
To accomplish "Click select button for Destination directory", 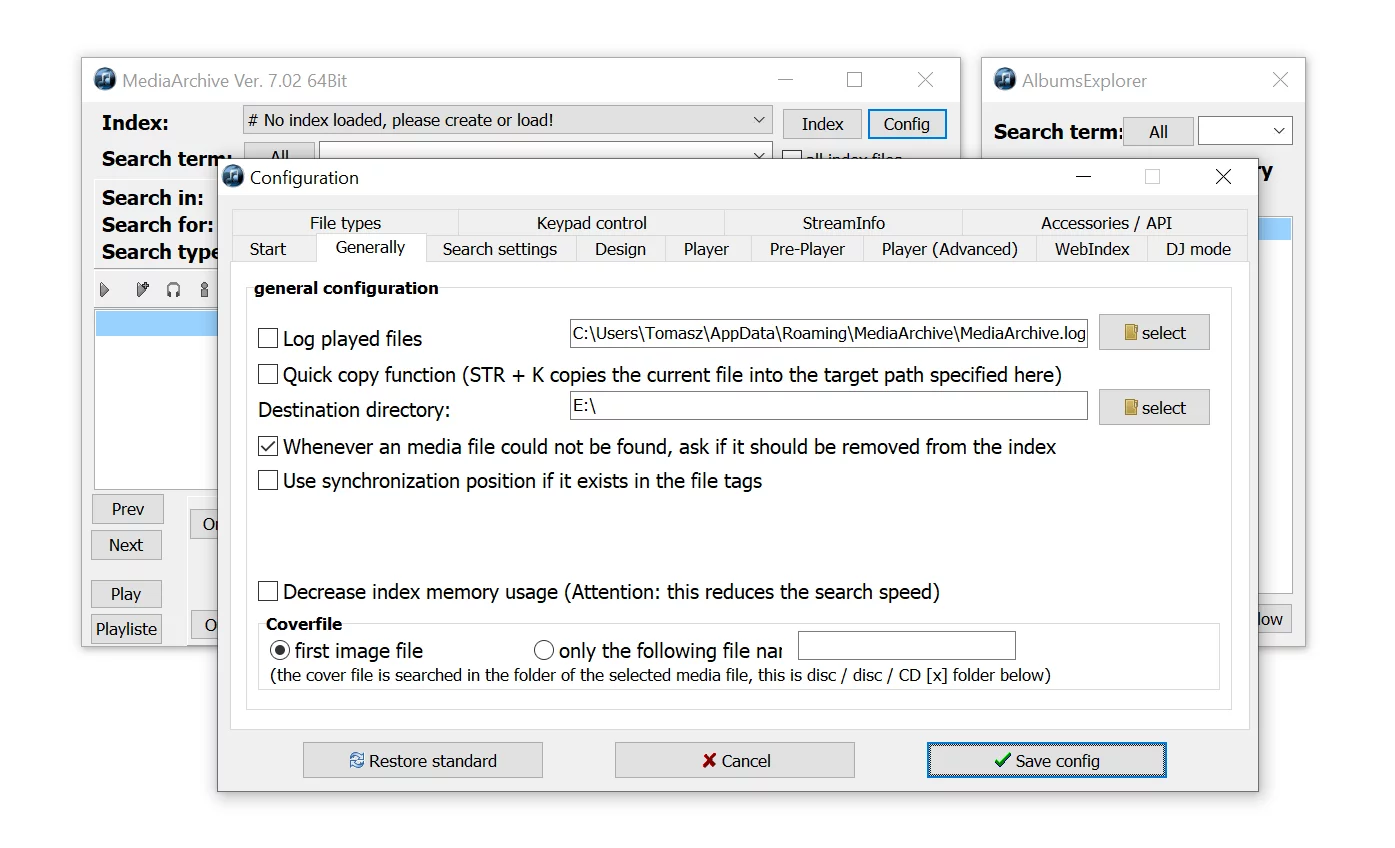I will pos(1154,408).
